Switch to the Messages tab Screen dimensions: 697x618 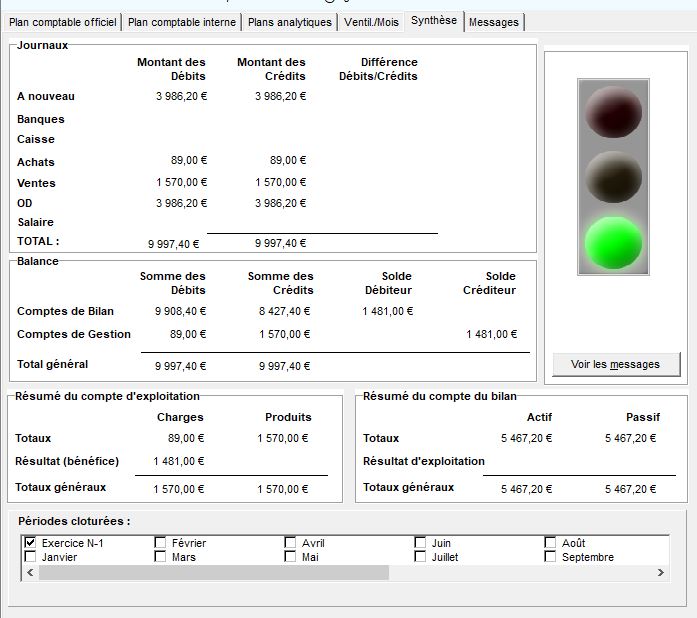pos(494,22)
